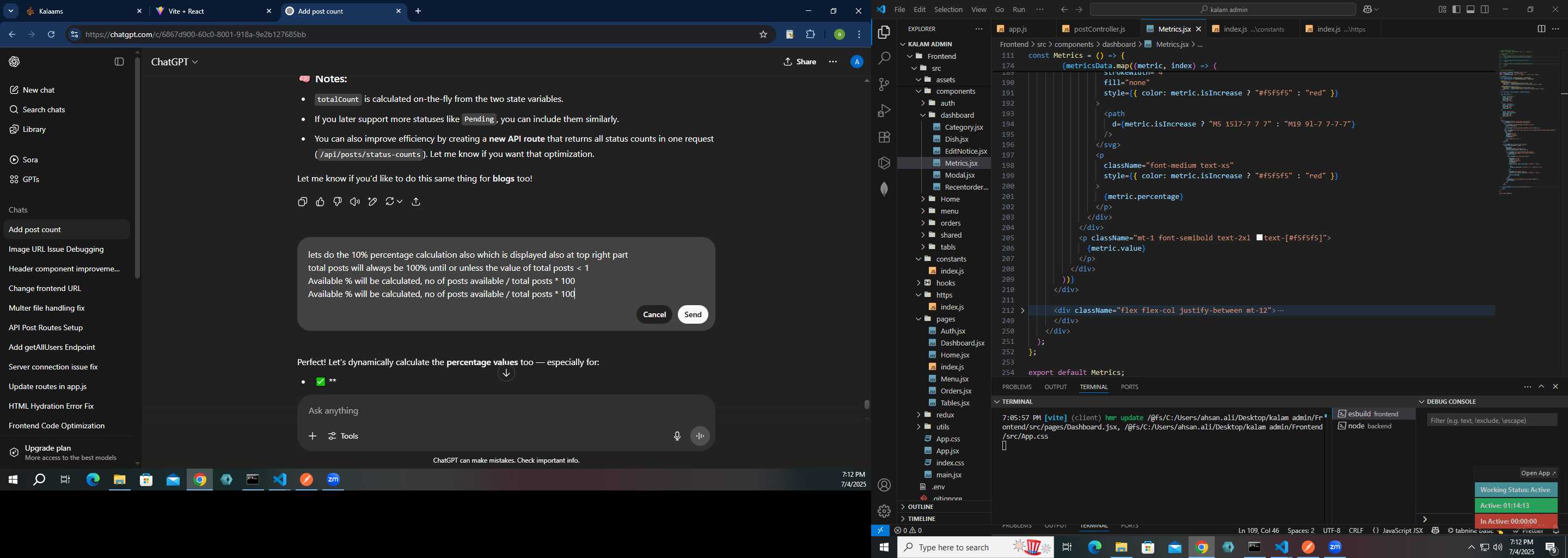Click the microphone dictate icon

click(677, 436)
